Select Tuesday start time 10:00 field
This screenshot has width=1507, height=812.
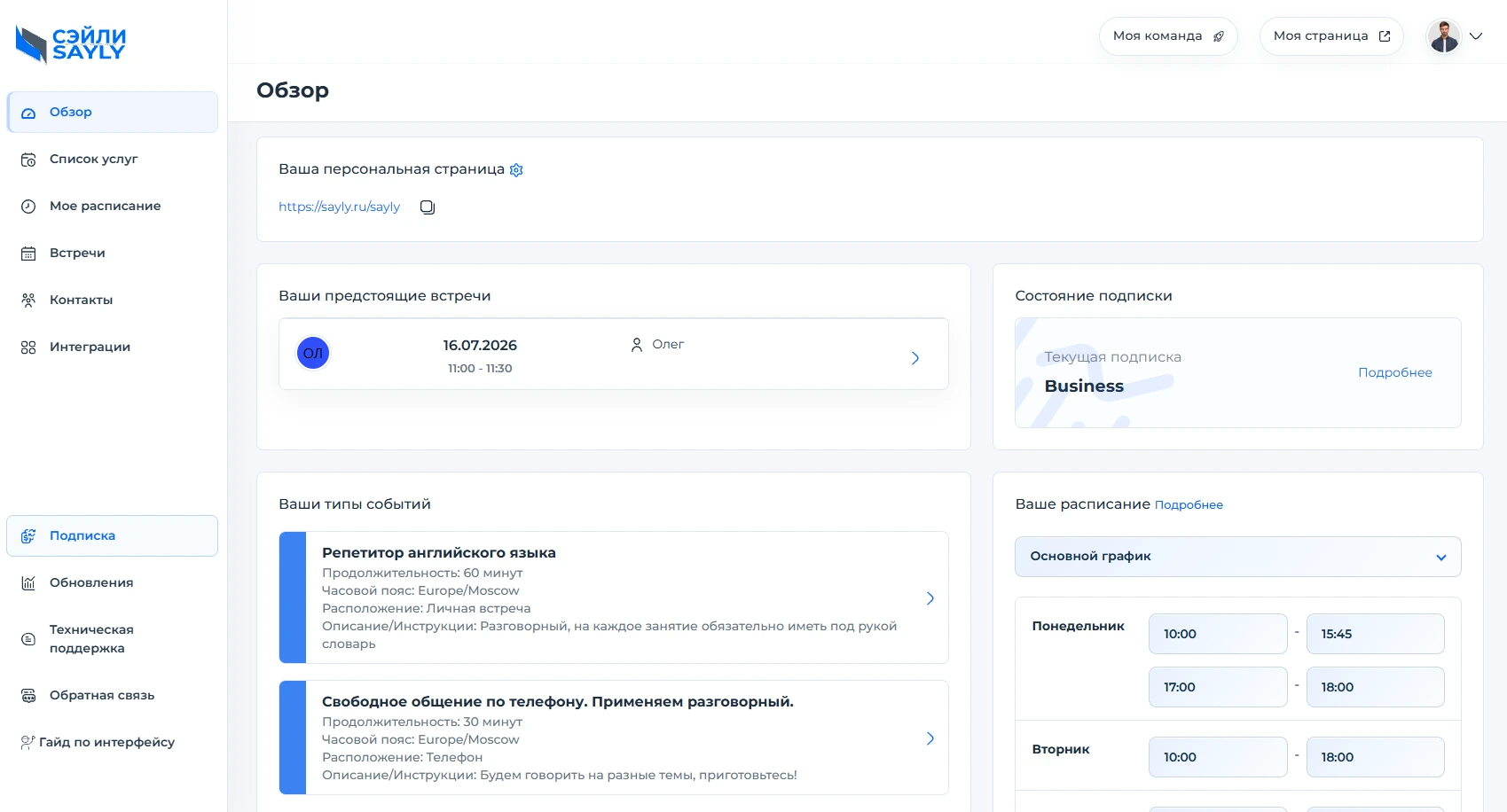tap(1218, 757)
